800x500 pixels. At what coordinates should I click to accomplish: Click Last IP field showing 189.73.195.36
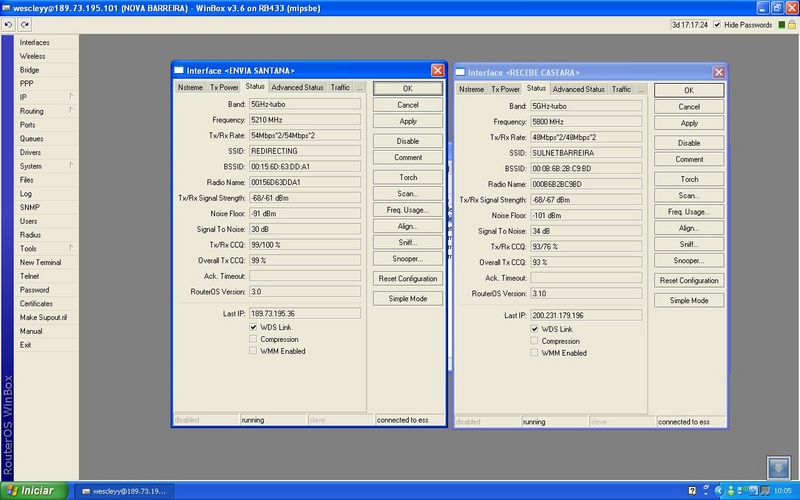[305, 313]
